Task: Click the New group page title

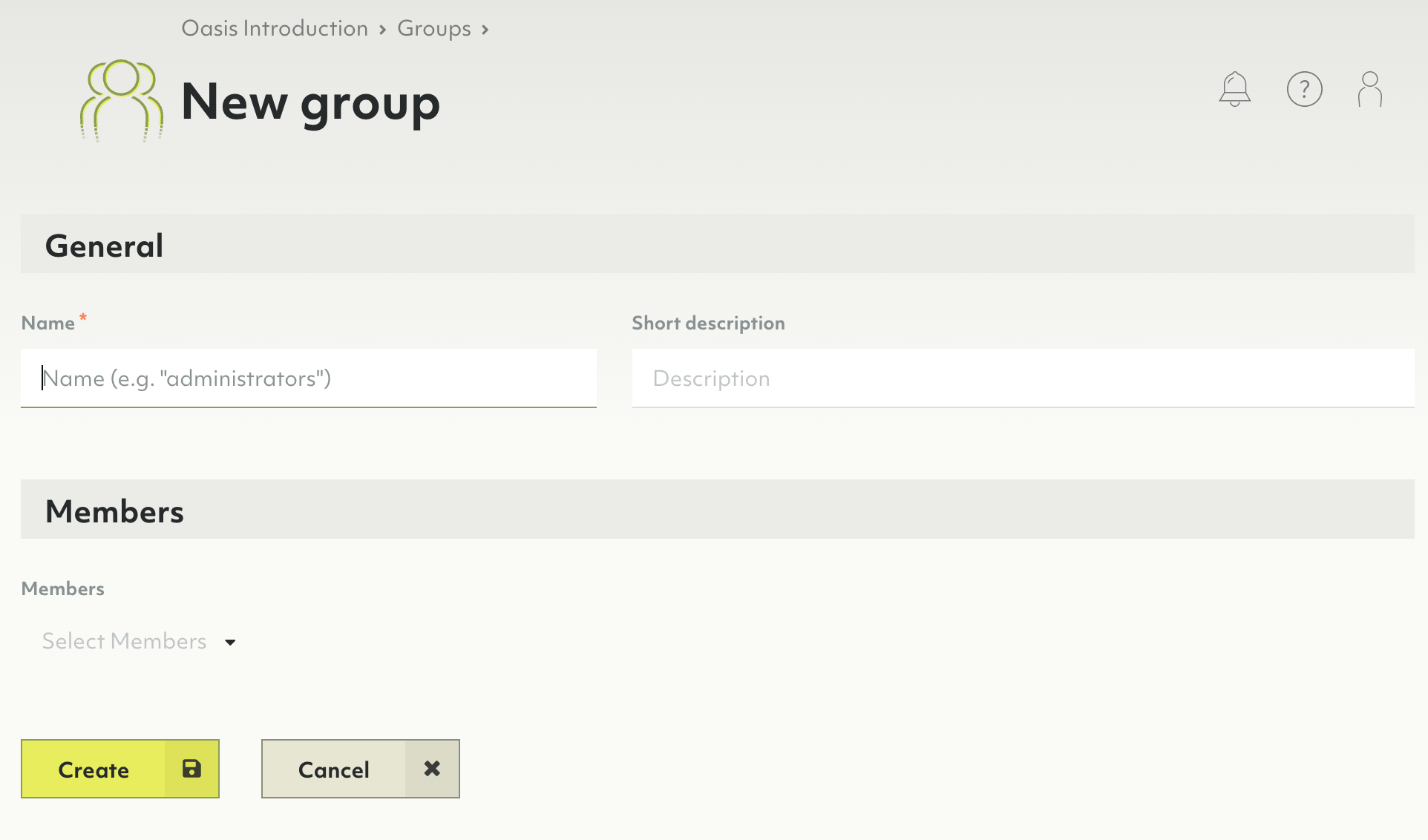Action: [x=310, y=102]
